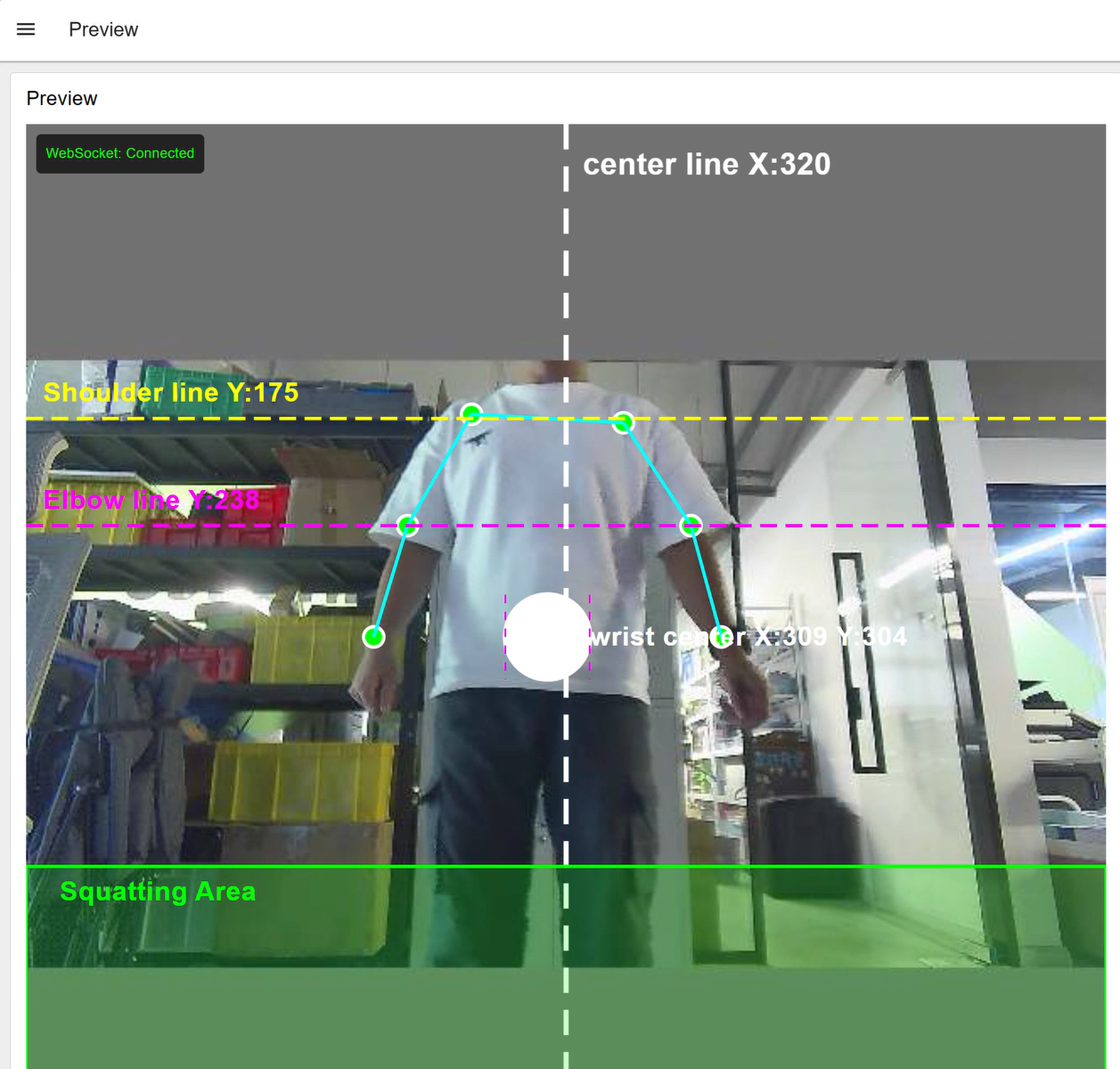The height and width of the screenshot is (1069, 1120).
Task: Click the Preview title in the app bar
Action: pyautogui.click(x=103, y=29)
